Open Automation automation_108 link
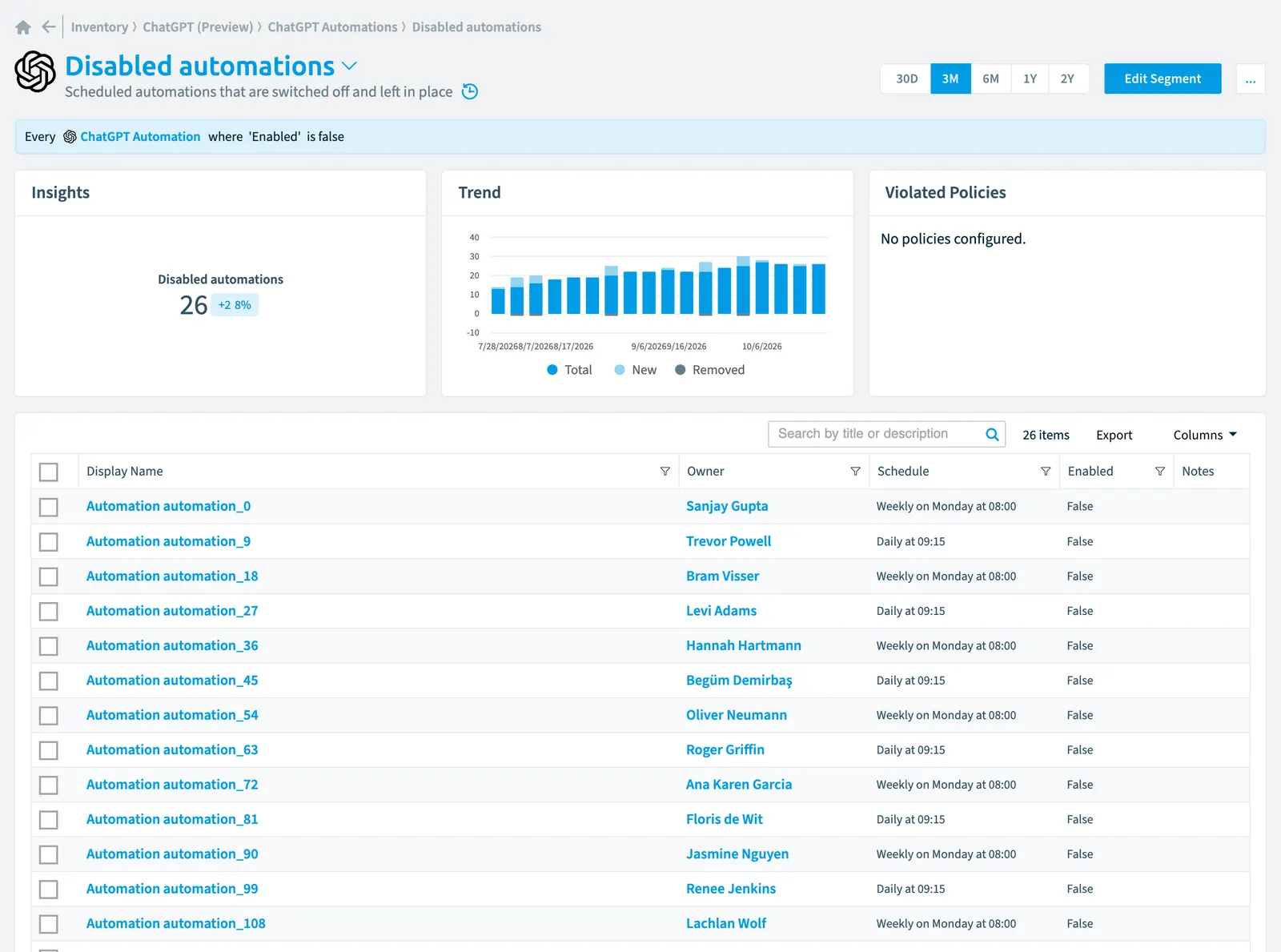The image size is (1281, 952). (x=176, y=923)
